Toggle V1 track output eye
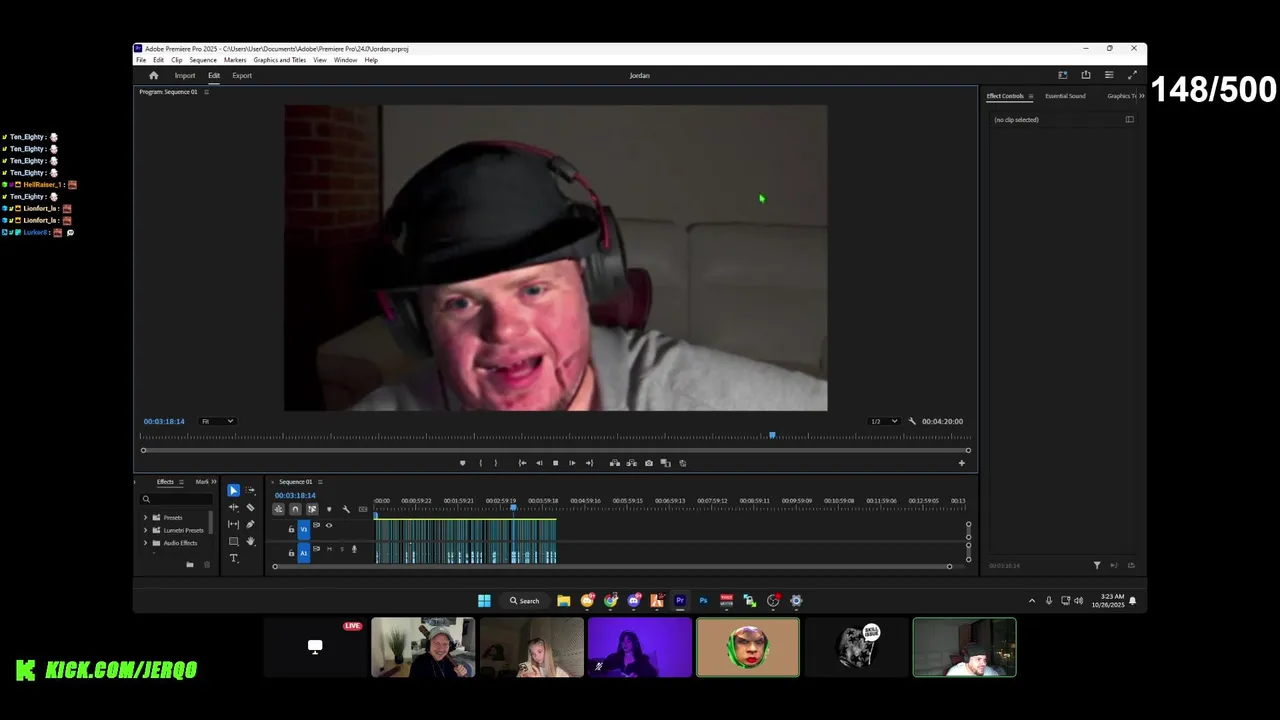Viewport: 1280px width, 720px height. 329,525
